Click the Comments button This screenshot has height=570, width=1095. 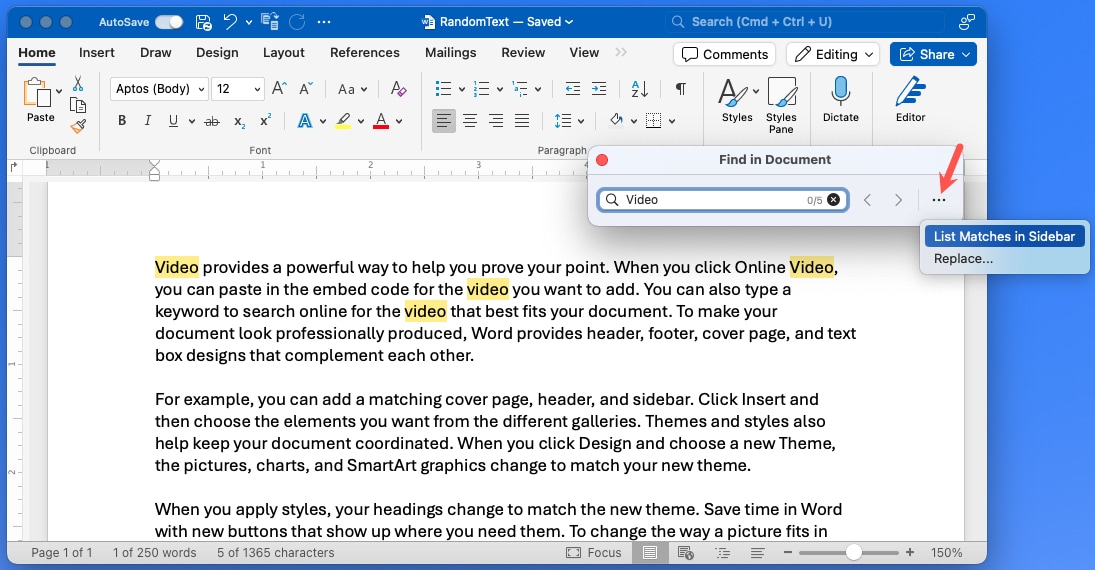tap(725, 54)
